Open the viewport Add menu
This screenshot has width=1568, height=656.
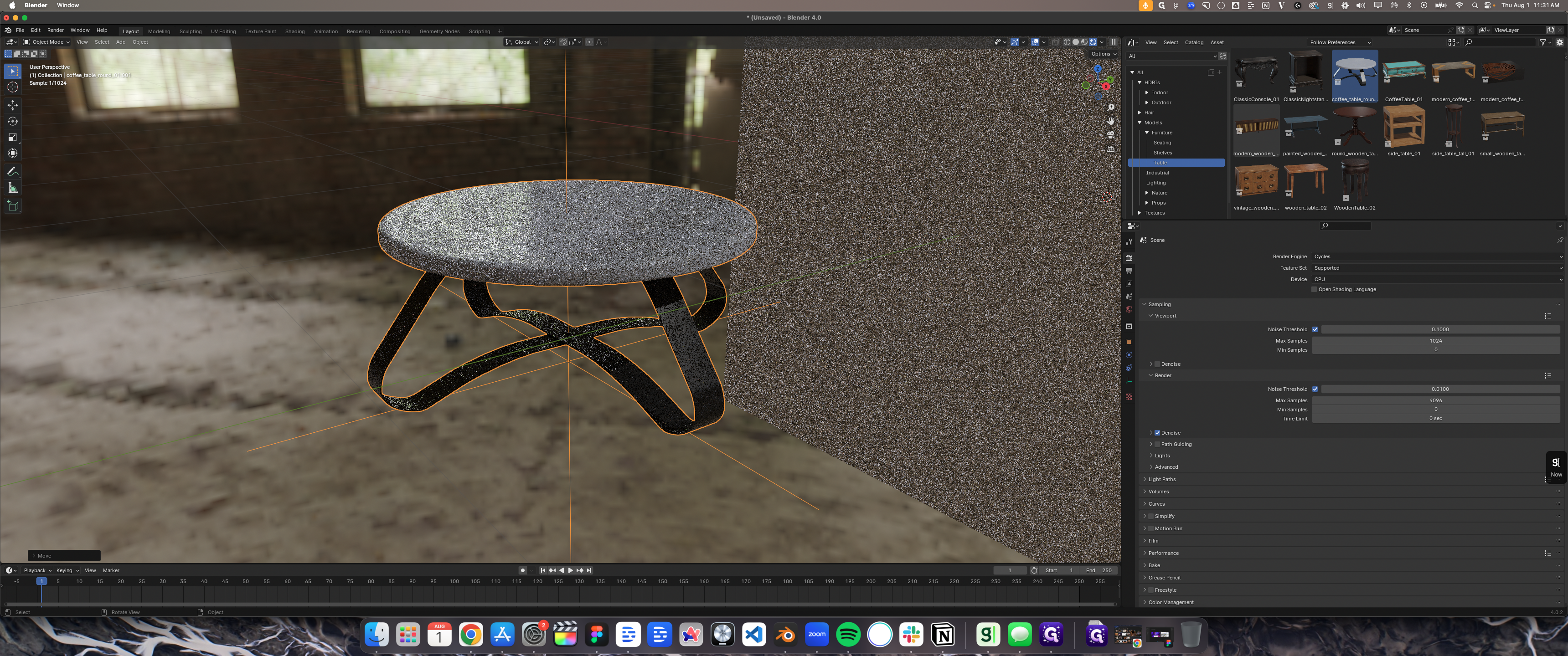pyautogui.click(x=120, y=42)
